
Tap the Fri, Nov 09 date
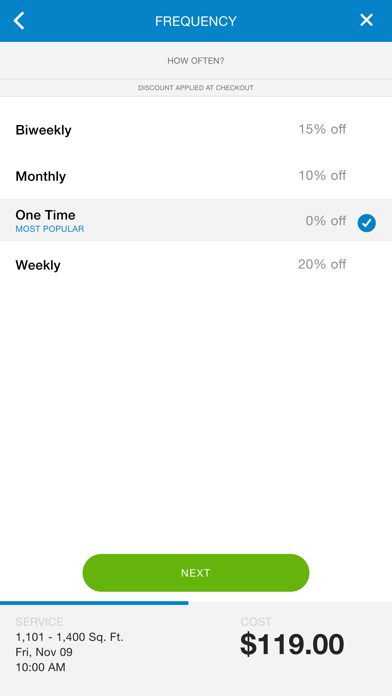[x=44, y=652]
